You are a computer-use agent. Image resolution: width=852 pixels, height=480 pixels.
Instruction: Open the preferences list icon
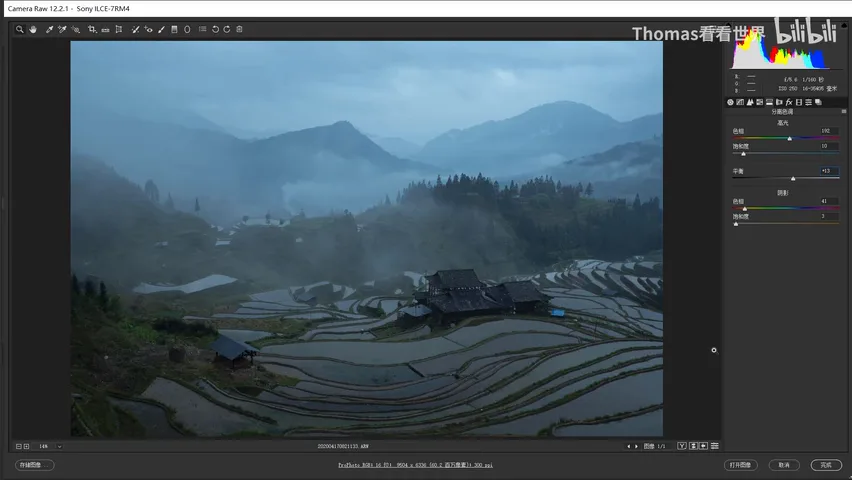(203, 29)
